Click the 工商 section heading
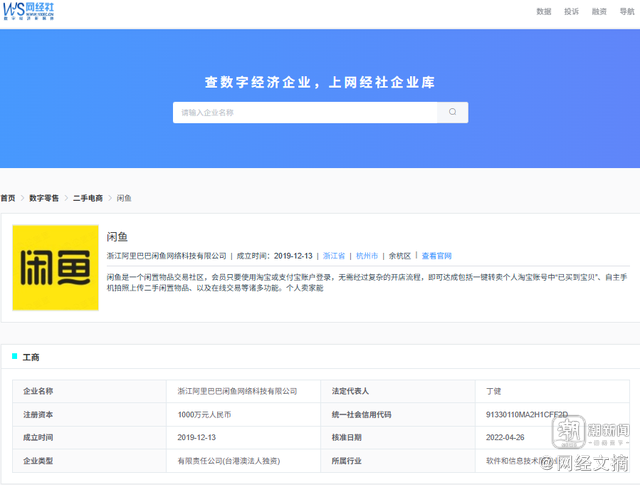This screenshot has height=485, width=640. [31, 357]
